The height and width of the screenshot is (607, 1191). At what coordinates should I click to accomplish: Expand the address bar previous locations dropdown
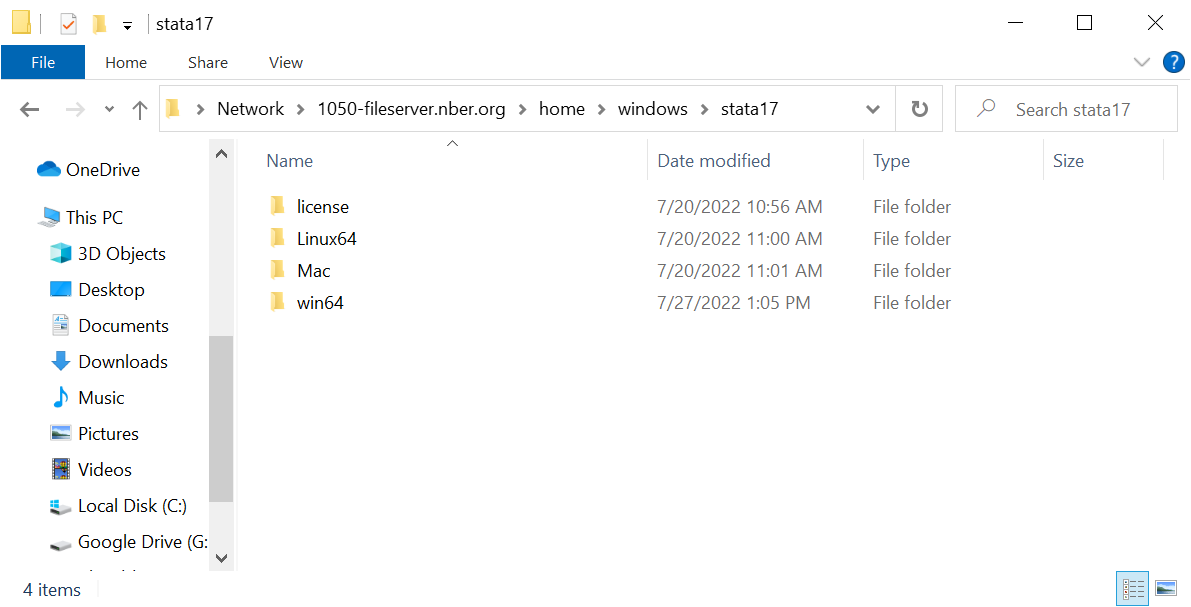coord(872,110)
